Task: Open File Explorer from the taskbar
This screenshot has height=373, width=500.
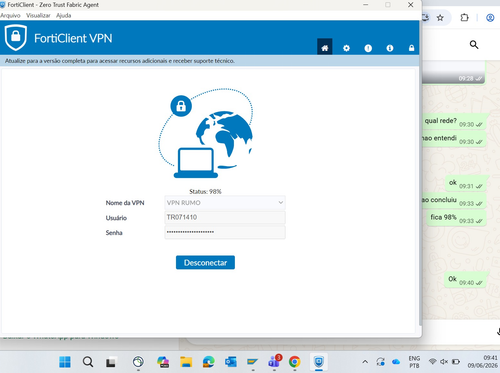Action: click(186, 362)
